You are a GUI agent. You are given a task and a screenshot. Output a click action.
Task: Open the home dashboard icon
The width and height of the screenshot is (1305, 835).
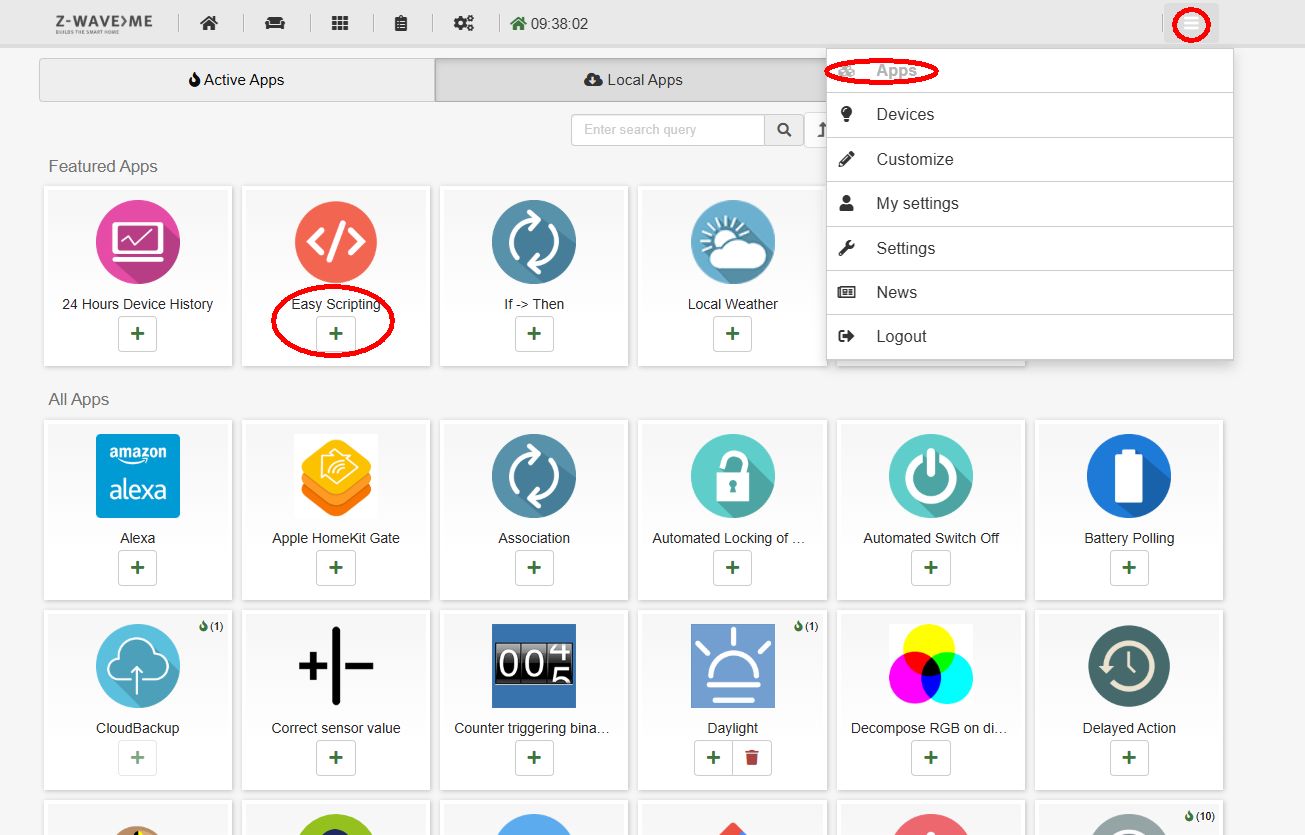209,23
